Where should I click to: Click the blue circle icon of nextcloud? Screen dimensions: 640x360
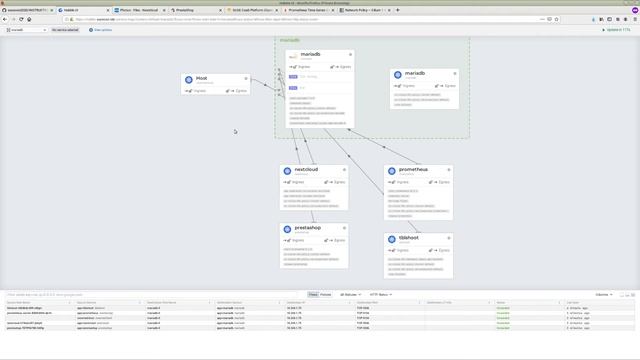[287, 171]
